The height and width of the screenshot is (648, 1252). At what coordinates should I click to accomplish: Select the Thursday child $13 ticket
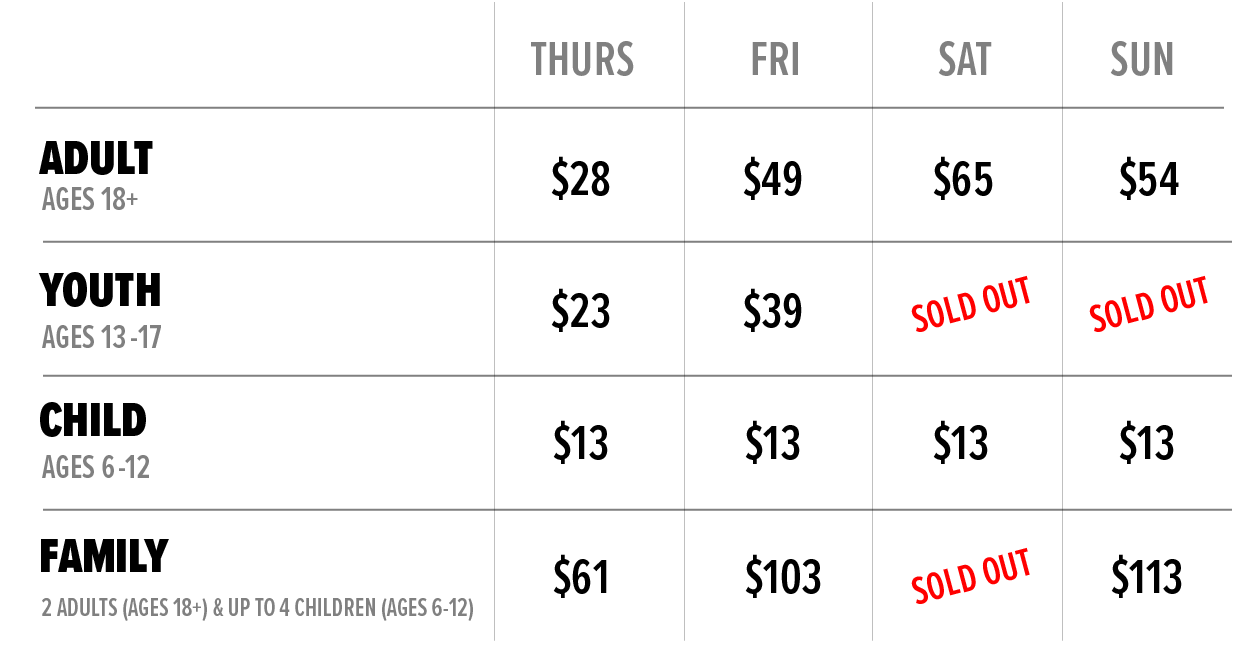581,443
